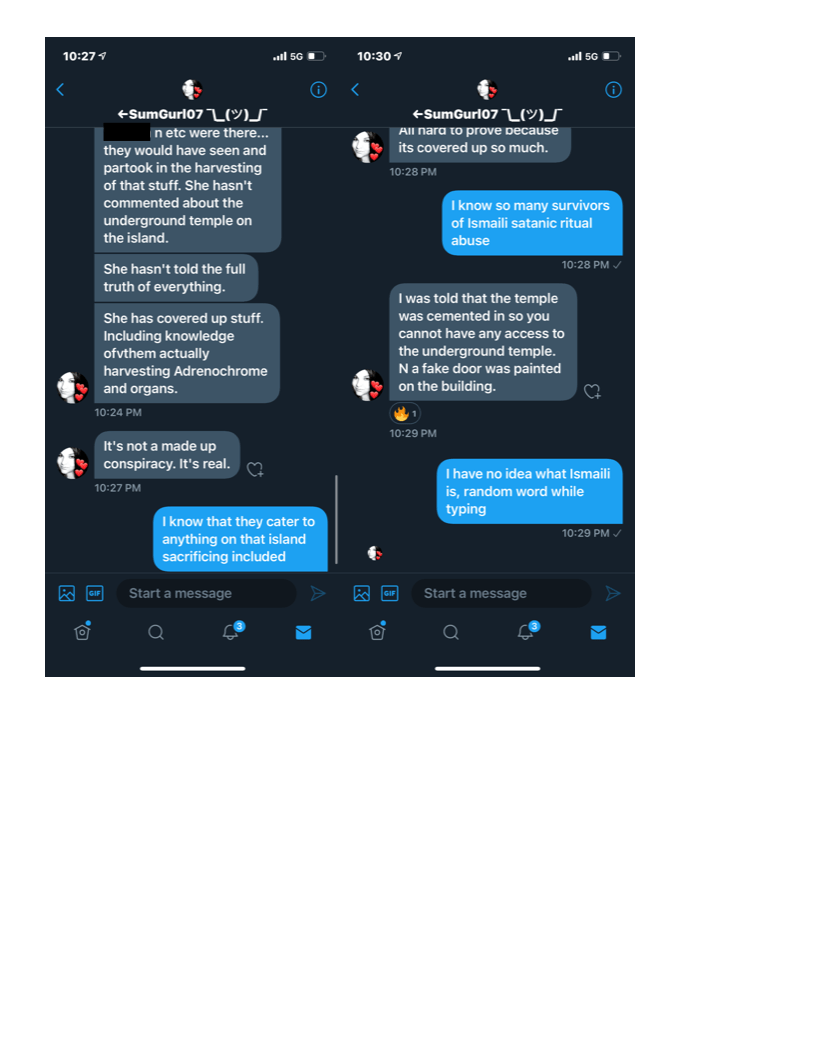
Task: Tap the header profile avatar in right chat
Action: [487, 89]
